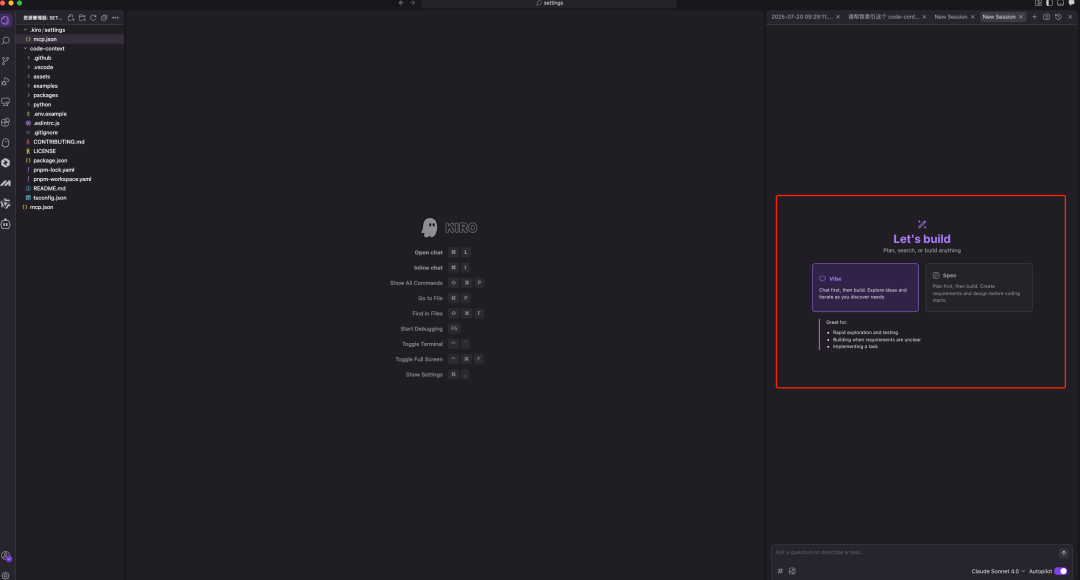Expand the python folder

pyautogui.click(x=69, y=105)
